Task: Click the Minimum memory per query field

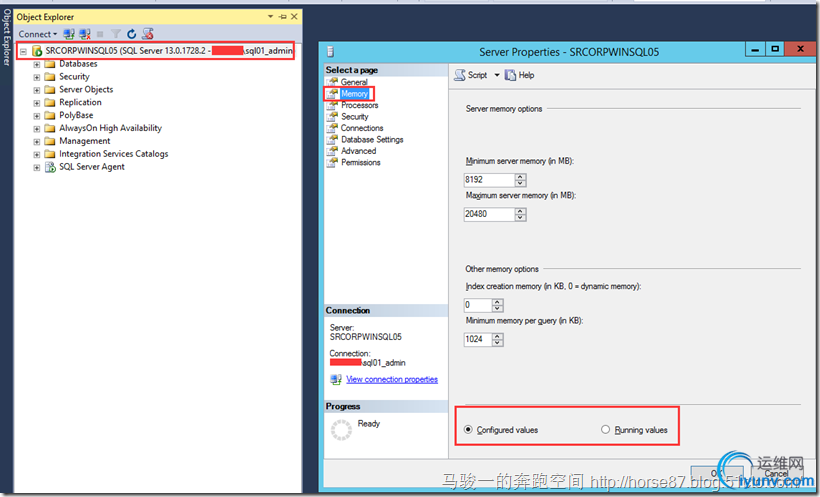Action: pyautogui.click(x=478, y=340)
